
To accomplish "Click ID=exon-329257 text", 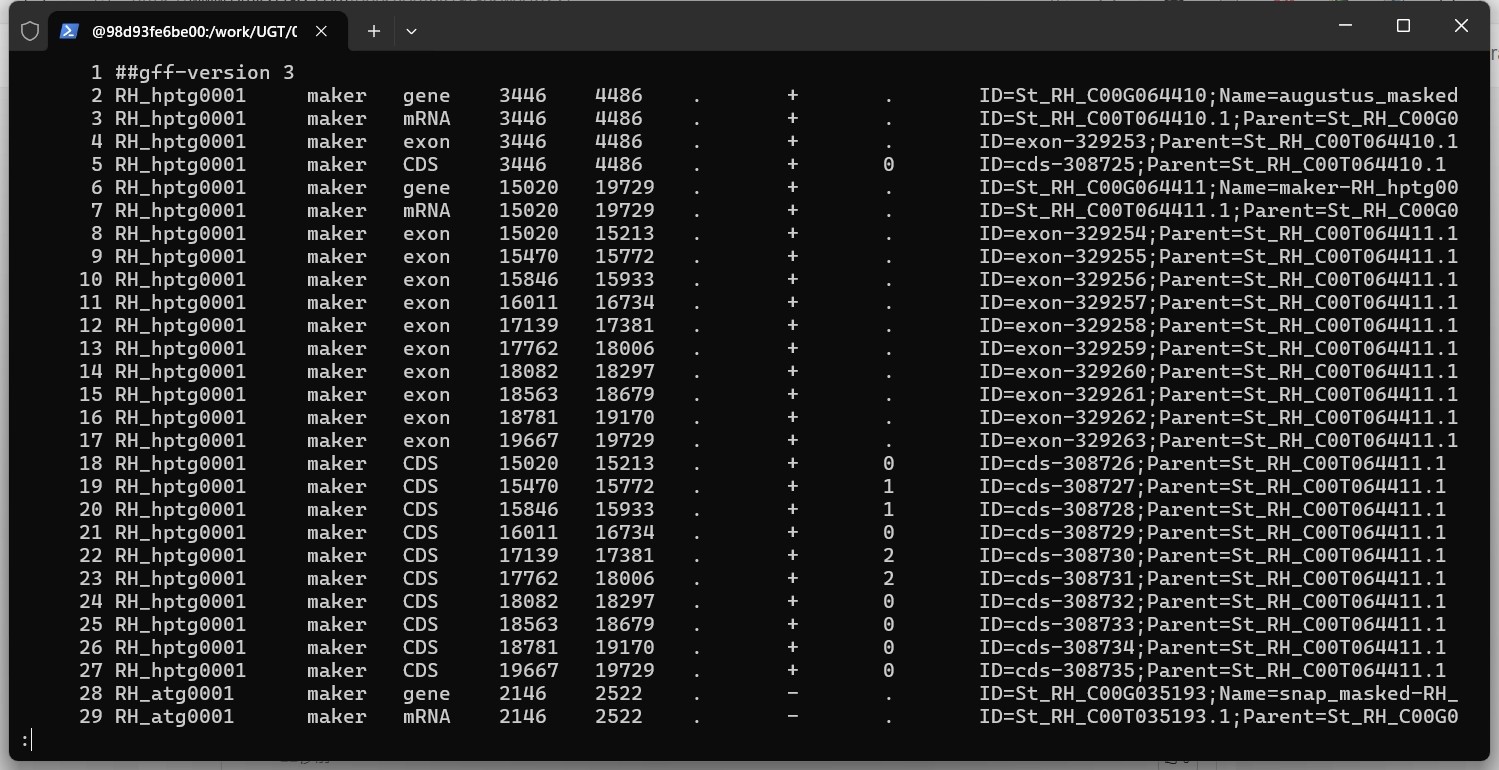I will (x=1063, y=302).
